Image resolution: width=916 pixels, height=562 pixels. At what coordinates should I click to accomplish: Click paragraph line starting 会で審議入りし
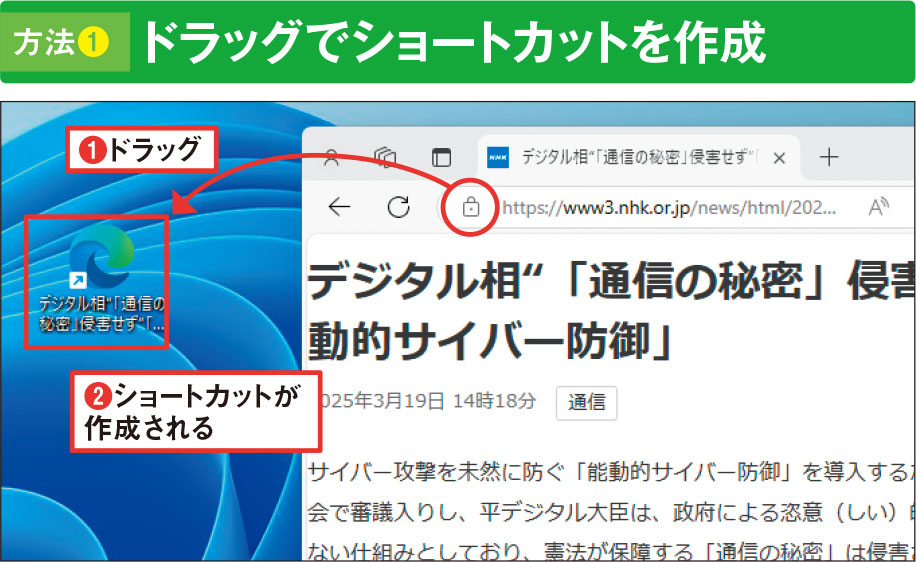[611, 512]
